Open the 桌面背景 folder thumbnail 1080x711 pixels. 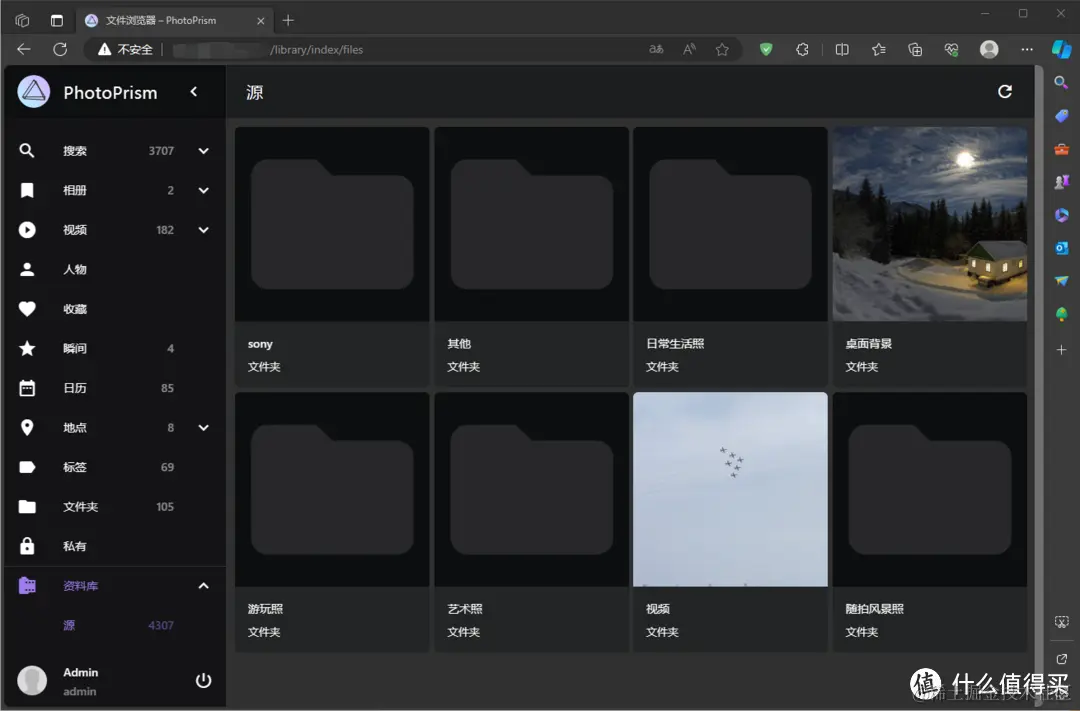pyautogui.click(x=929, y=223)
